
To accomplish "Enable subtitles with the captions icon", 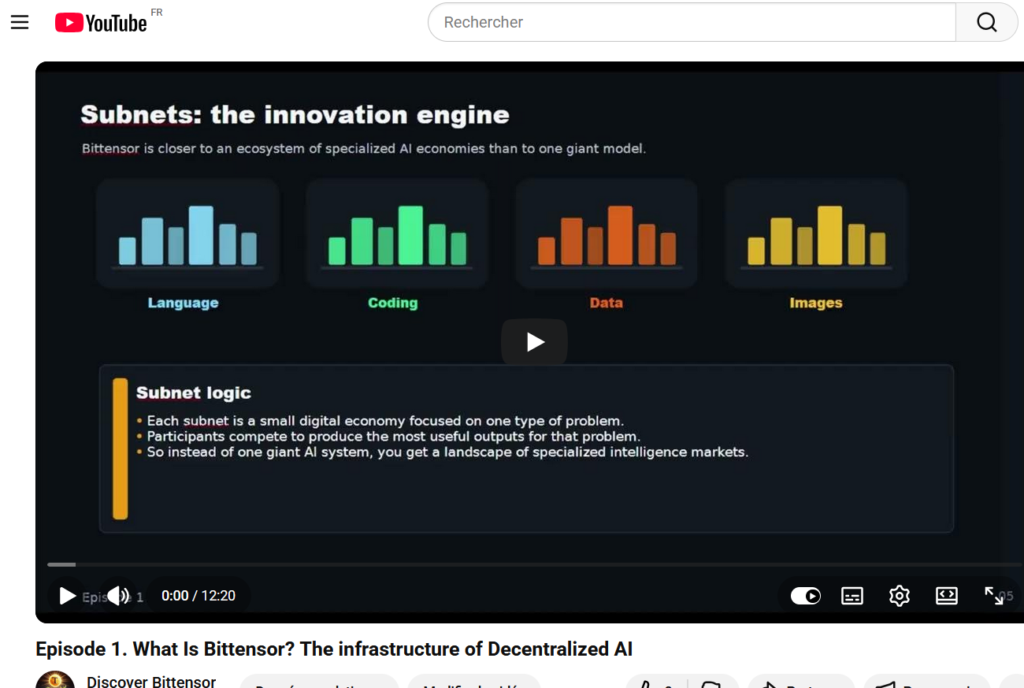I will [x=852, y=596].
